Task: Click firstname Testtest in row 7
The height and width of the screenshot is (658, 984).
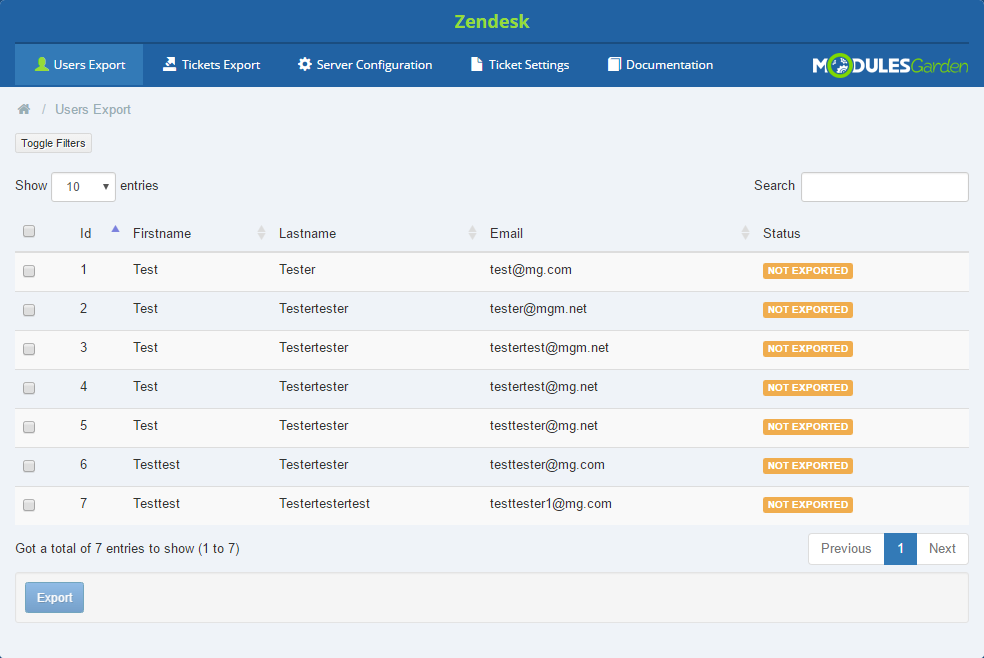Action: click(156, 504)
